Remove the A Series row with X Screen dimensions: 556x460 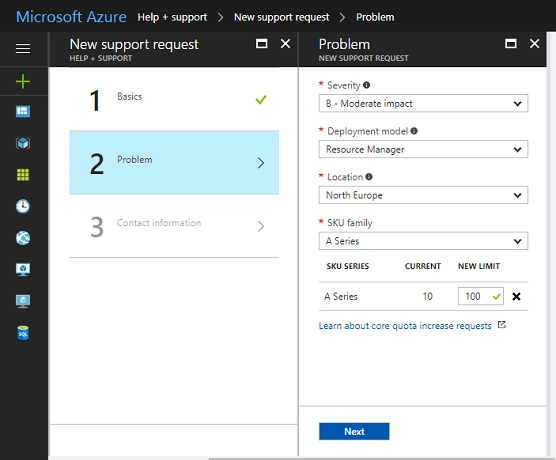516,296
